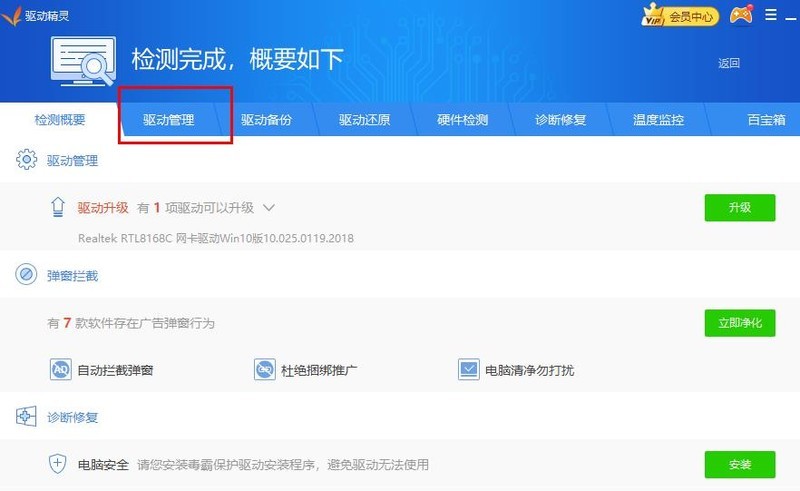Click the 返回 link

(x=728, y=63)
